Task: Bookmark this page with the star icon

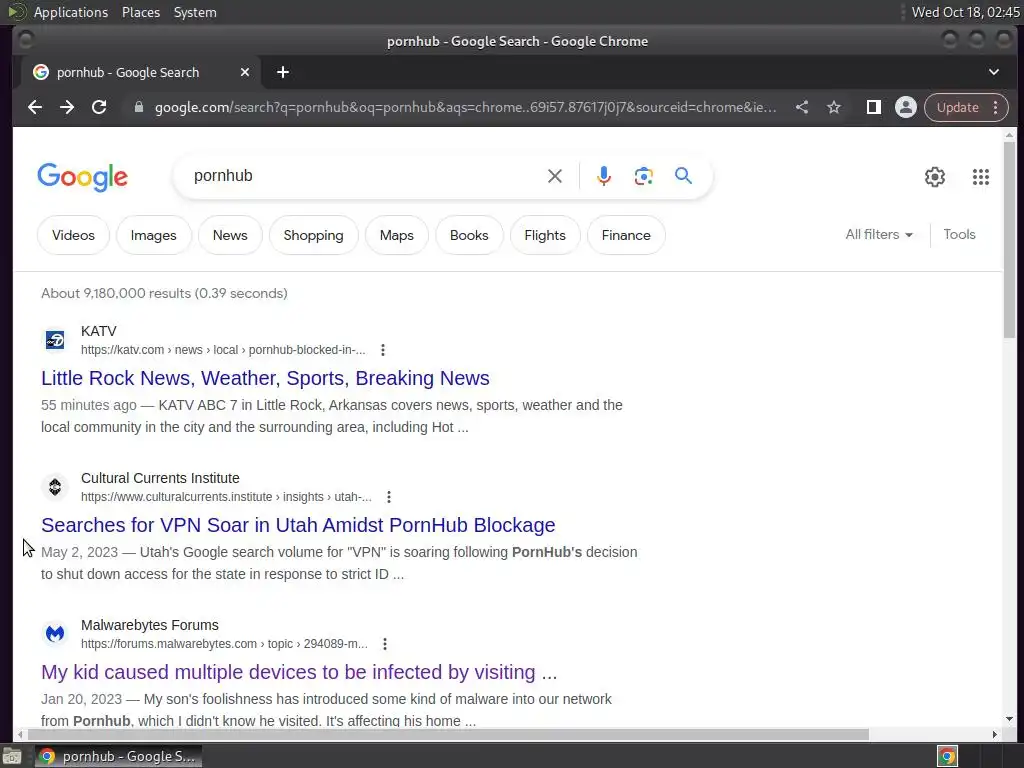Action: coord(834,107)
